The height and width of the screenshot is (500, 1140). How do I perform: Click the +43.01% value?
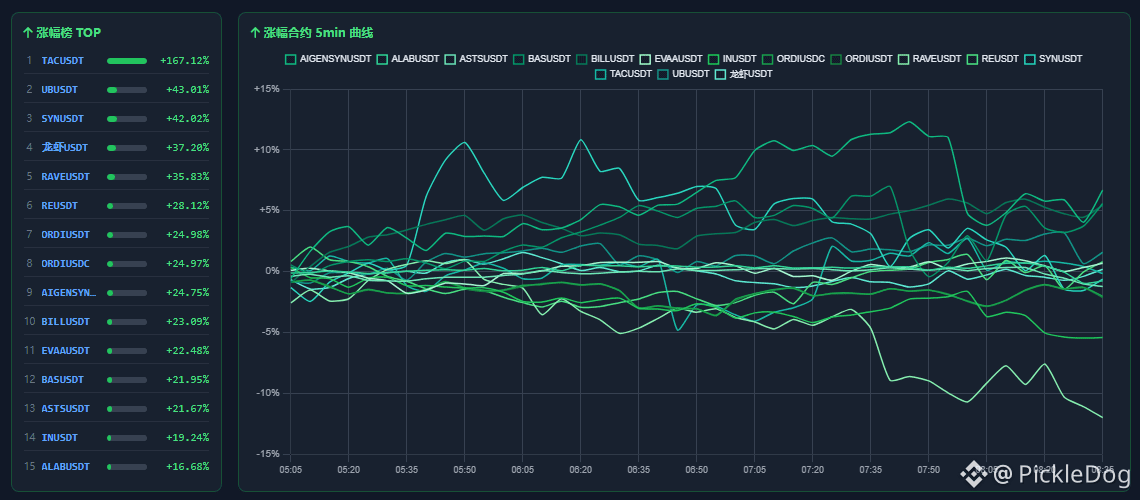(x=188, y=89)
